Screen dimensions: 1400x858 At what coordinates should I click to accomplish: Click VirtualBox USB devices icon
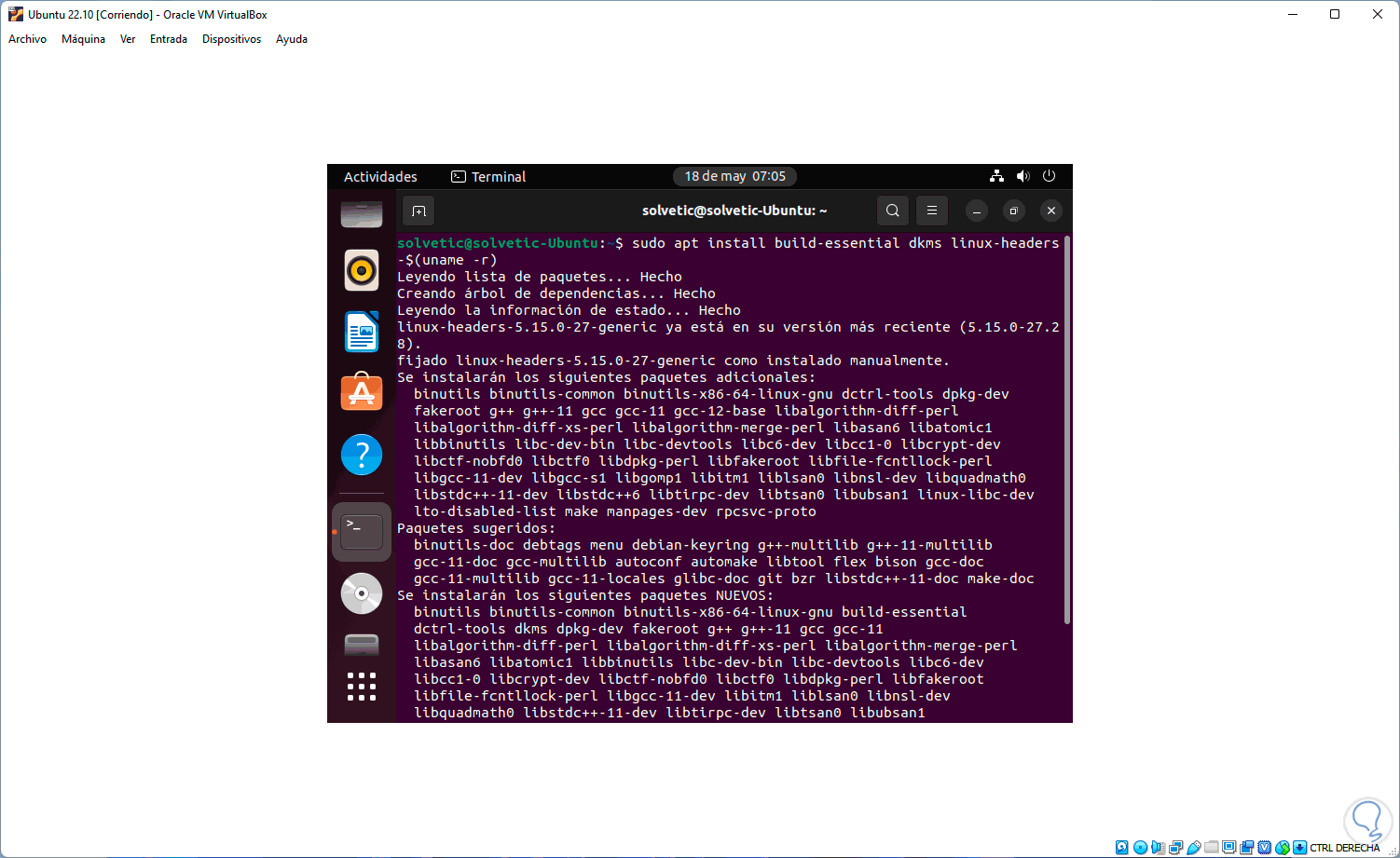[1194, 848]
